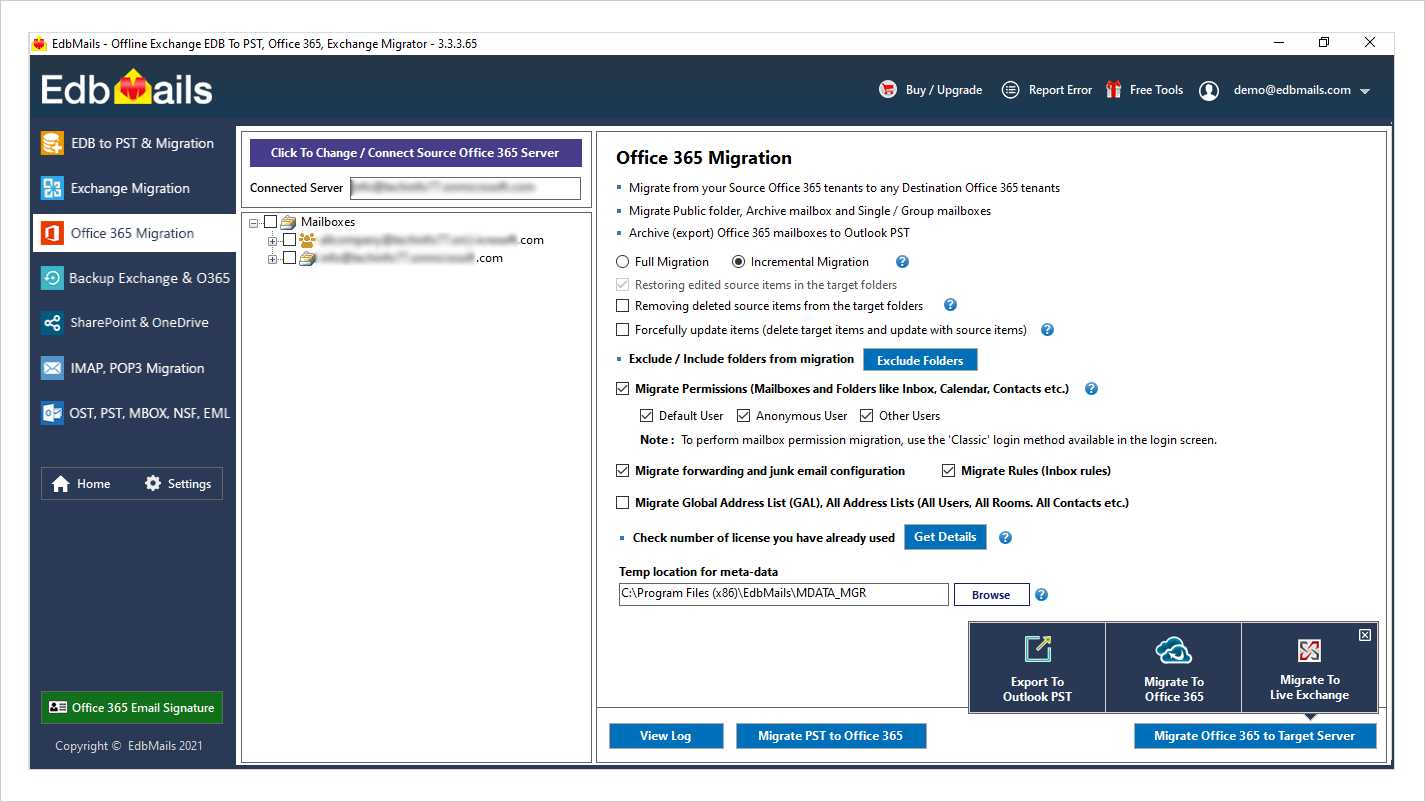Viewport: 1425px width, 802px height.
Task: Select Full Migration radio button
Action: [x=622, y=262]
